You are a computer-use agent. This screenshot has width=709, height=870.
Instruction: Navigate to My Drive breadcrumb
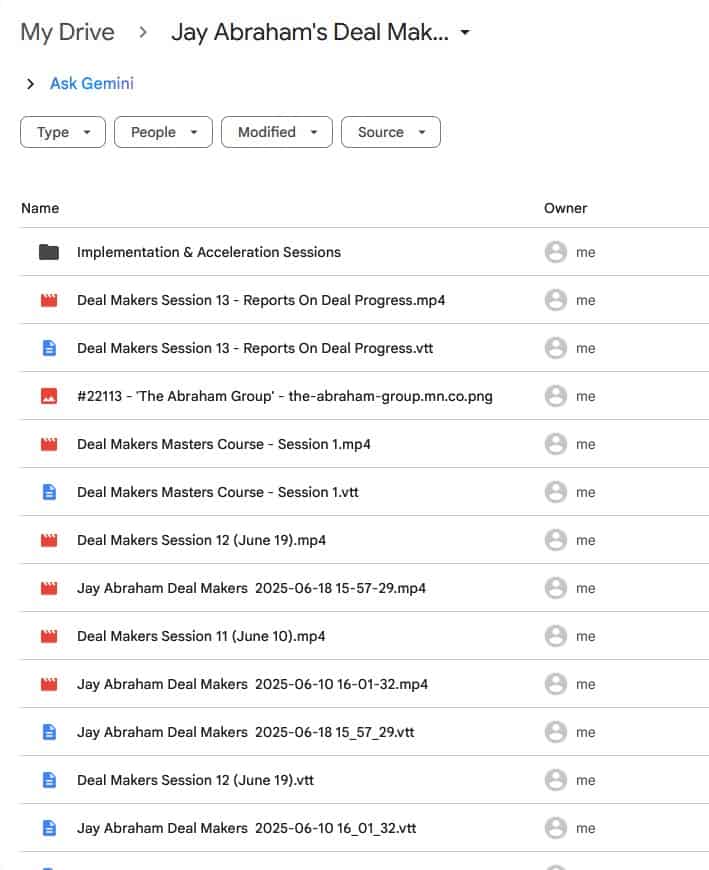click(67, 32)
